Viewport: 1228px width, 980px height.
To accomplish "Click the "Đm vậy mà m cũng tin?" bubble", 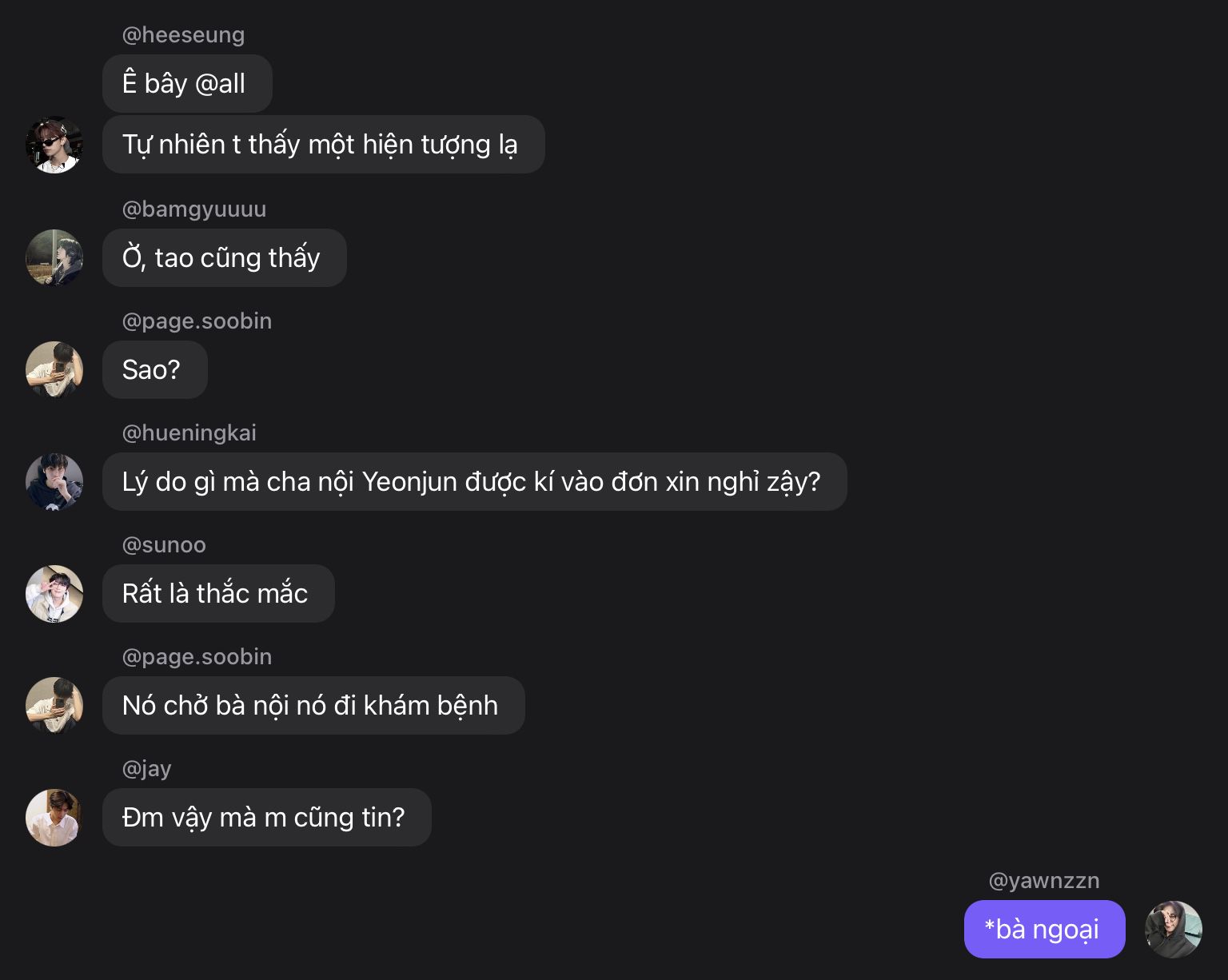I will click(x=266, y=817).
